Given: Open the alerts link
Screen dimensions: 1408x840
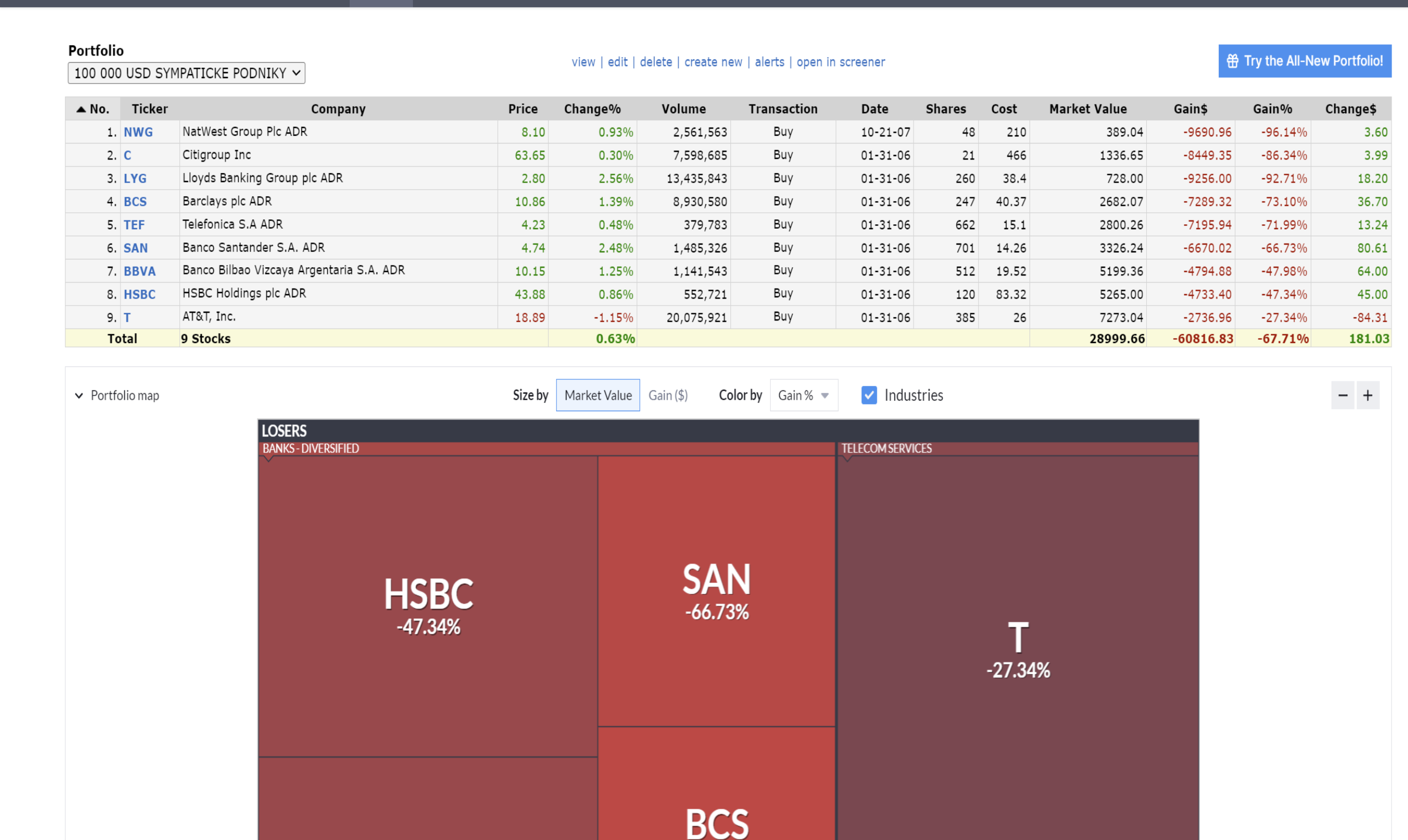Looking at the screenshot, I should [769, 62].
